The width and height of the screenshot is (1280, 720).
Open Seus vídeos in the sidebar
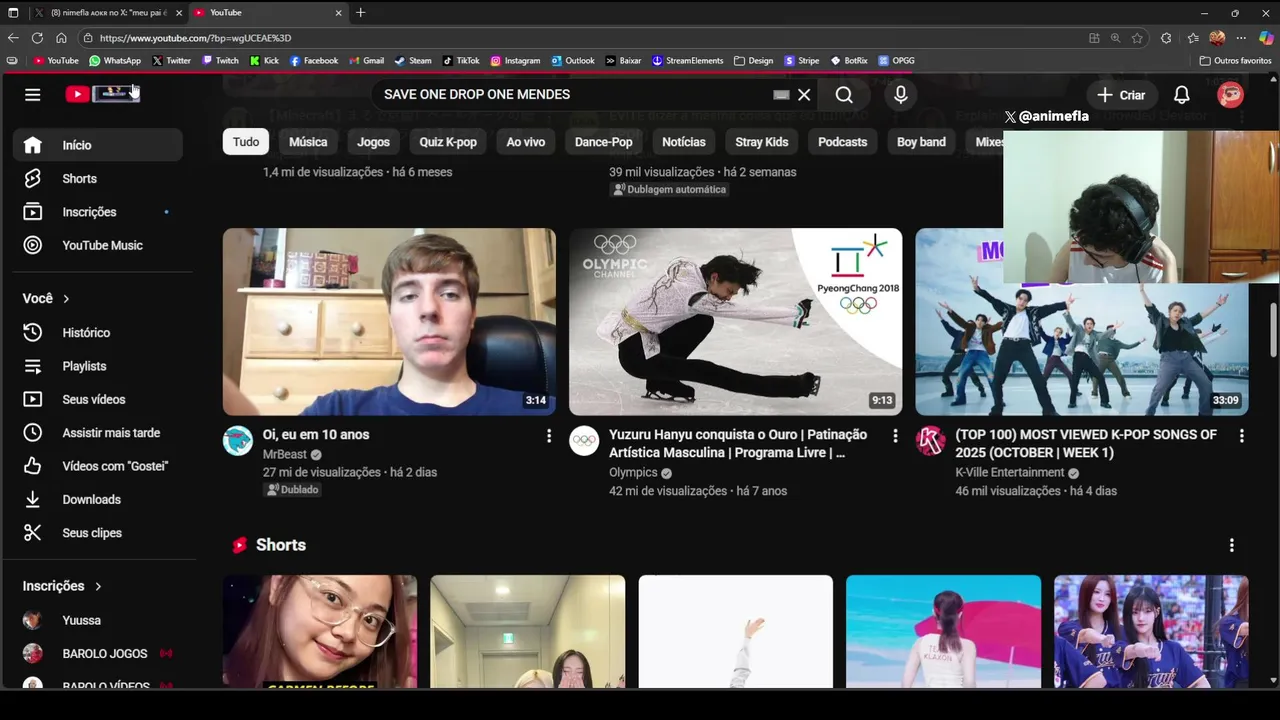click(x=98, y=400)
